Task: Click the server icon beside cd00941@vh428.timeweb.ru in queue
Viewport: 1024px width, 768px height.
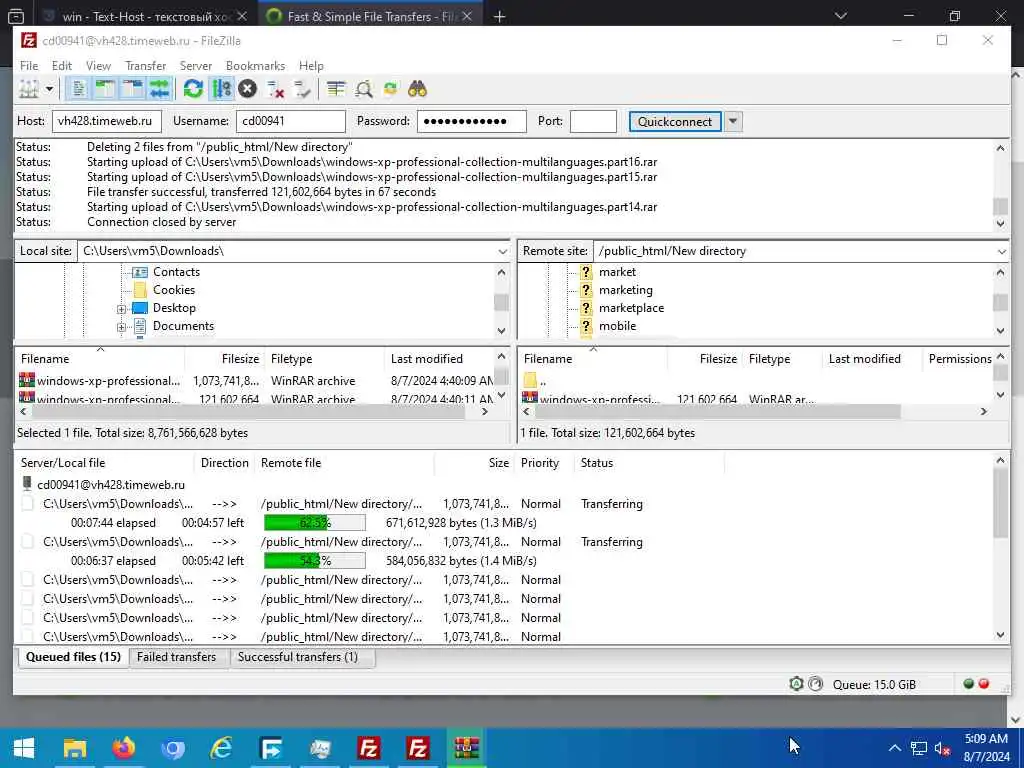Action: pyautogui.click(x=27, y=484)
